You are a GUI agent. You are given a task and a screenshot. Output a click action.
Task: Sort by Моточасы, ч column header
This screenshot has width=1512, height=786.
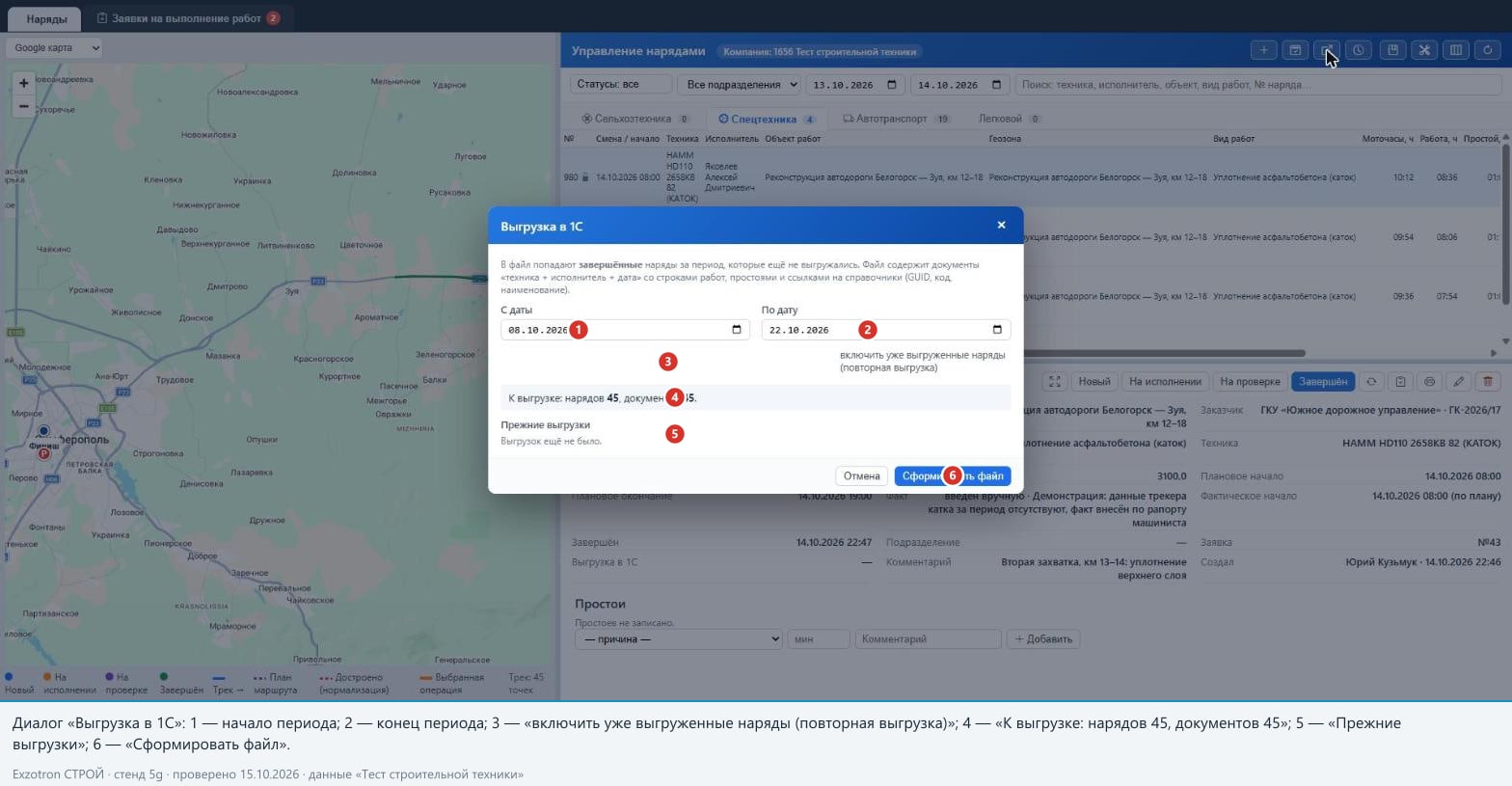1388,139
